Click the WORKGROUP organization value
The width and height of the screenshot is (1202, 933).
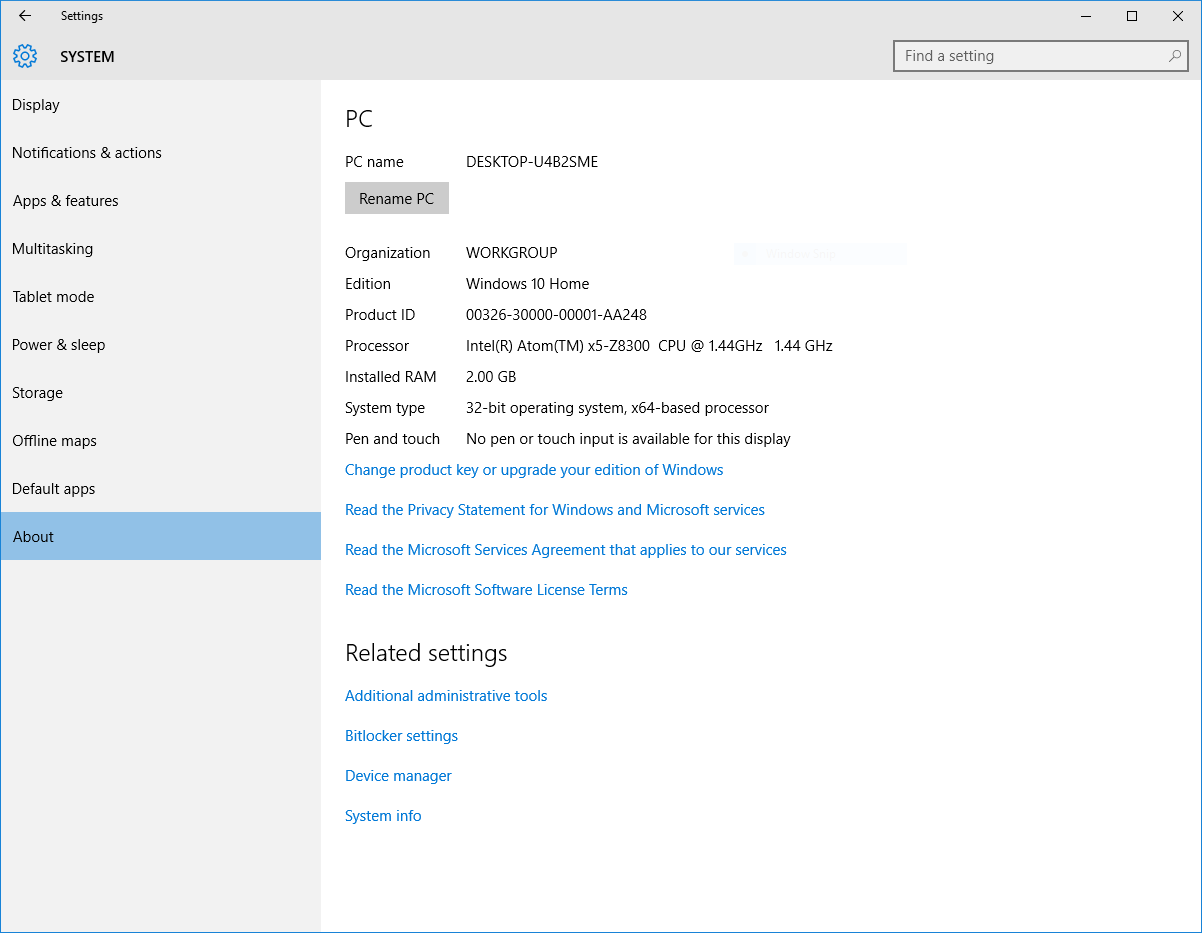coord(512,253)
